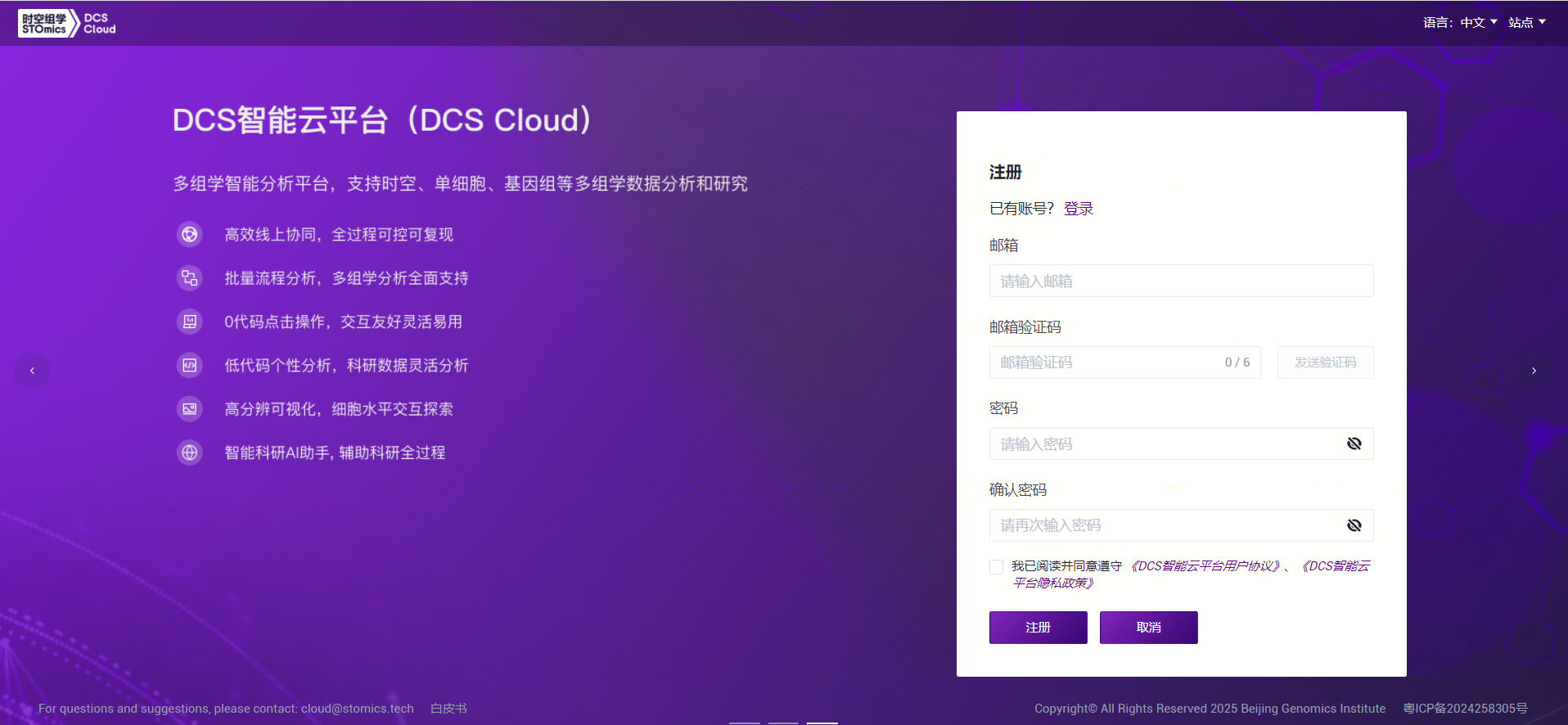Click contact email cloud@stomics.tech text
Screen dimensions: 1568x725
coord(358,709)
